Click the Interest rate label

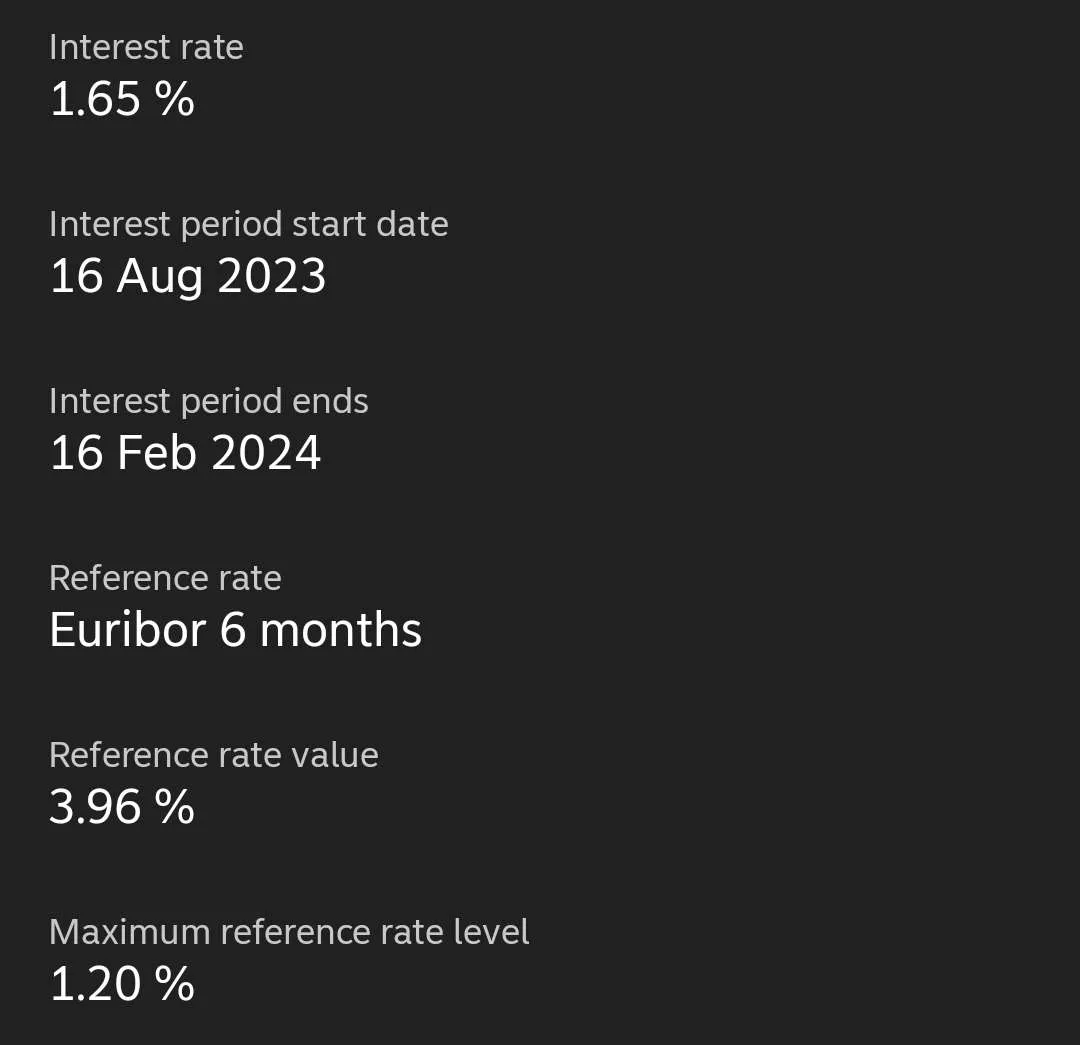click(146, 48)
